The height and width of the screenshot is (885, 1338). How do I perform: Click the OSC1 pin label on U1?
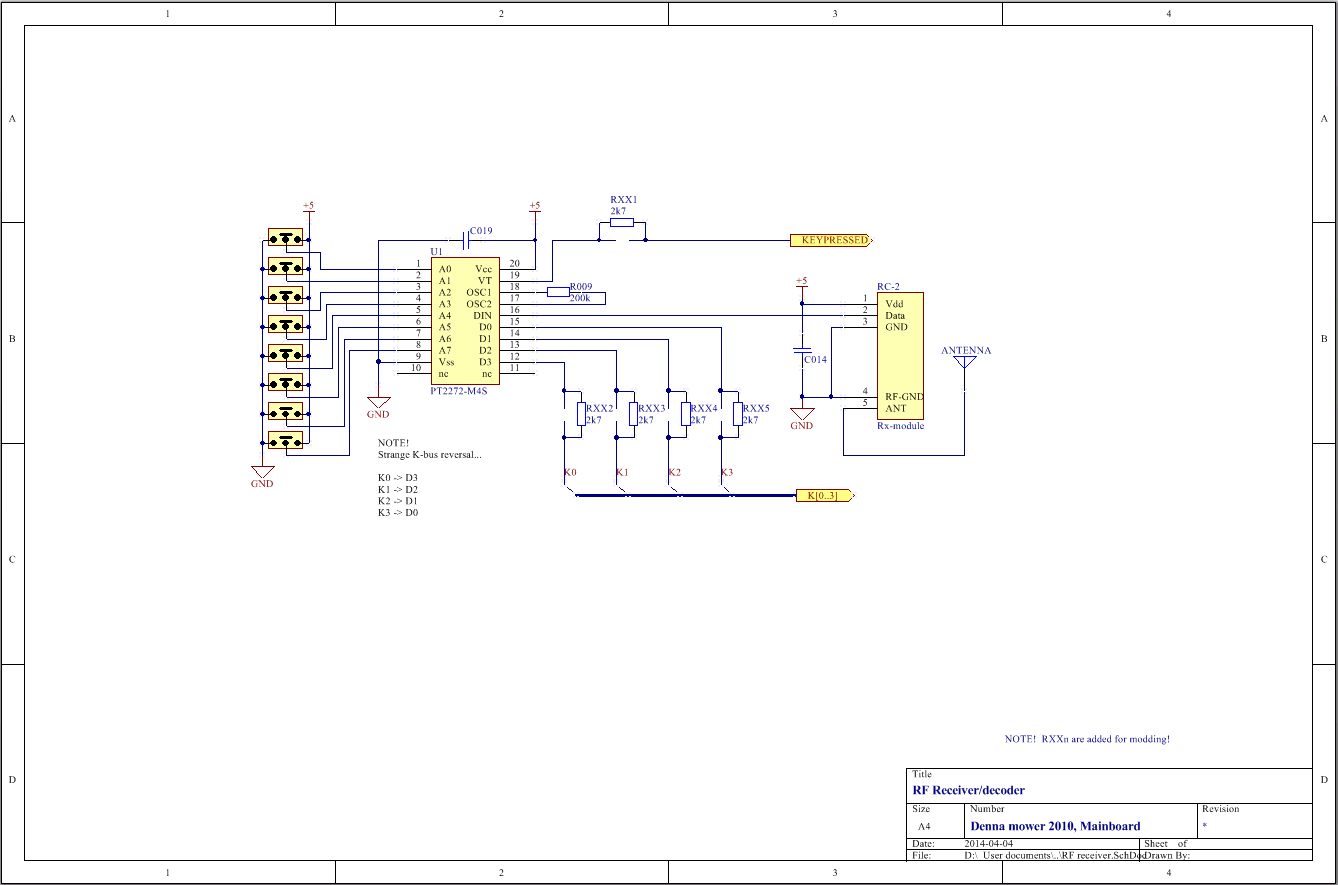click(x=480, y=292)
